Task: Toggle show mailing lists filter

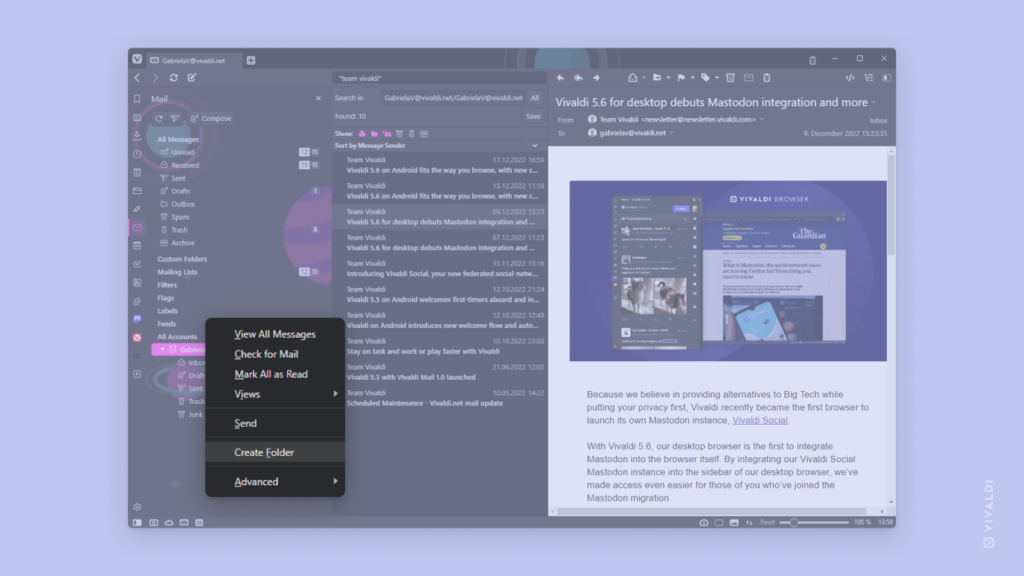Action: click(x=387, y=134)
